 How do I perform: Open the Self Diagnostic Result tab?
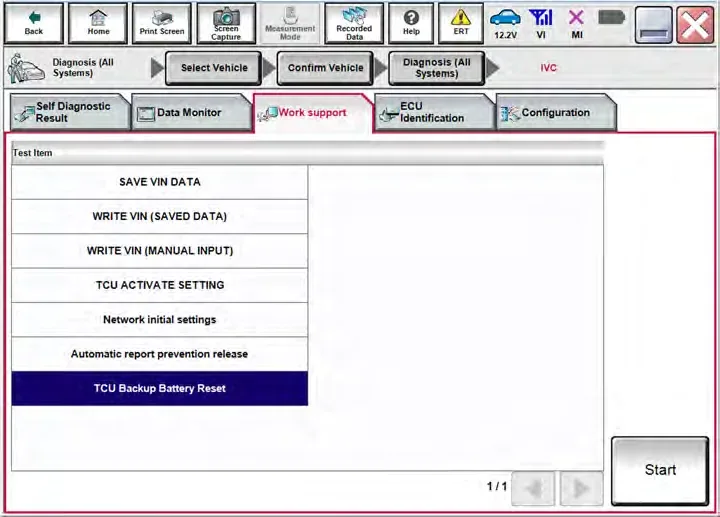pos(69,112)
